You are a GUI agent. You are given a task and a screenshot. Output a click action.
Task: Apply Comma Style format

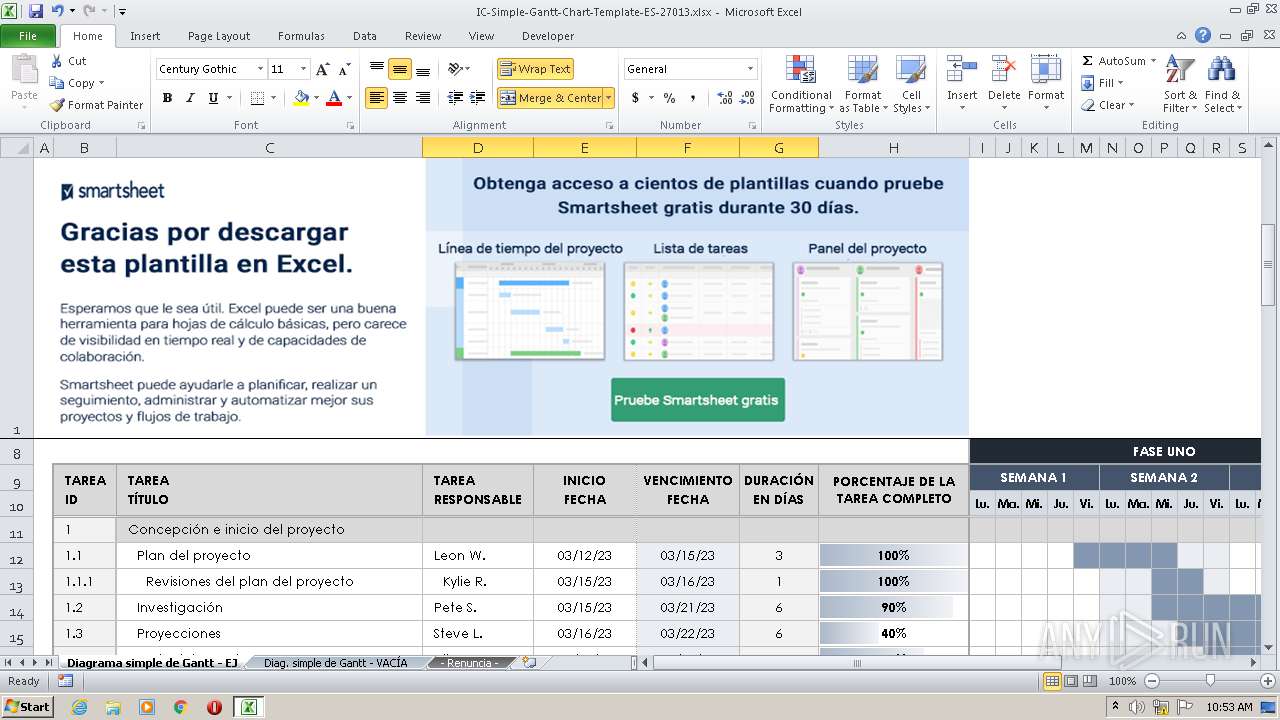click(x=693, y=98)
